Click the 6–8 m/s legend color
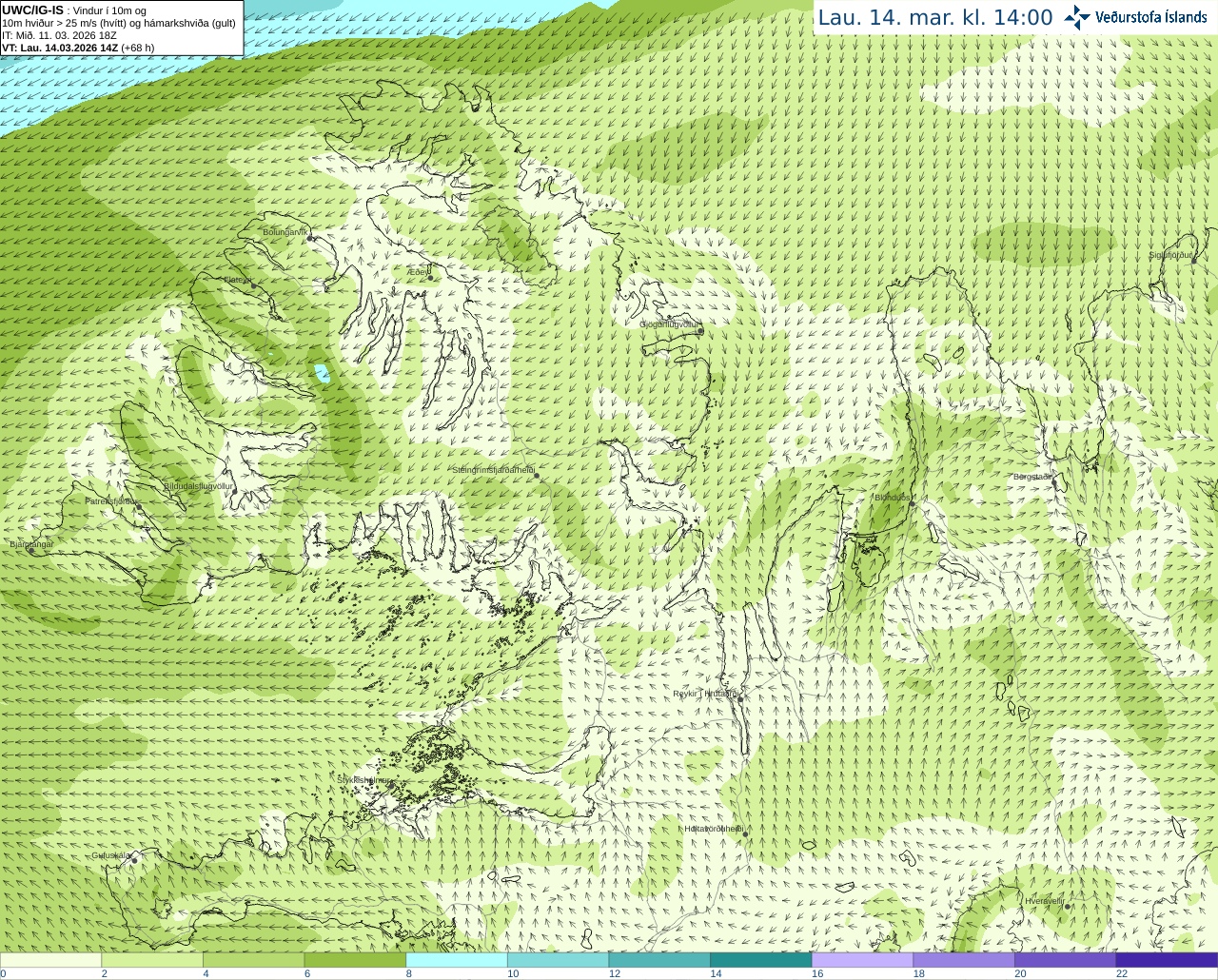The image size is (1218, 980). tap(355, 960)
